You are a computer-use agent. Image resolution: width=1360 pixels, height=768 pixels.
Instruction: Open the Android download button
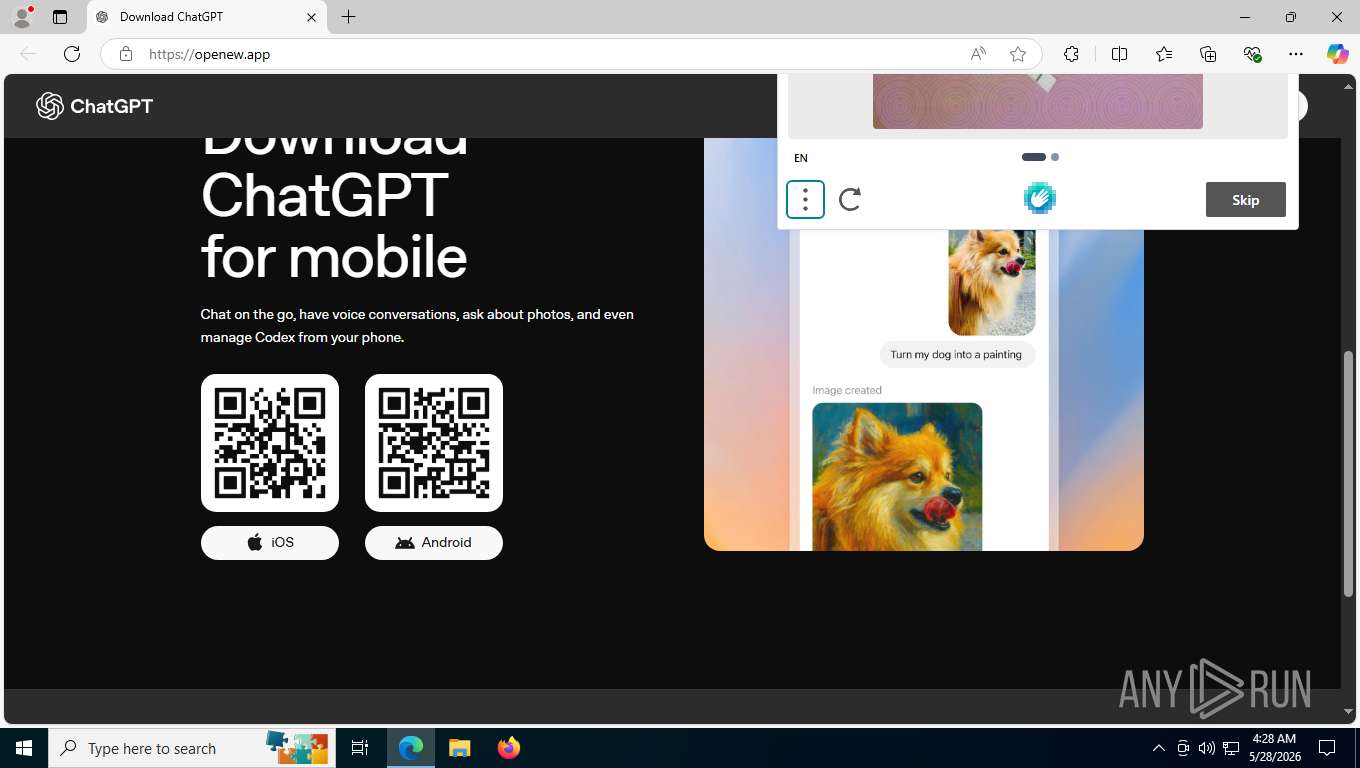pos(434,542)
